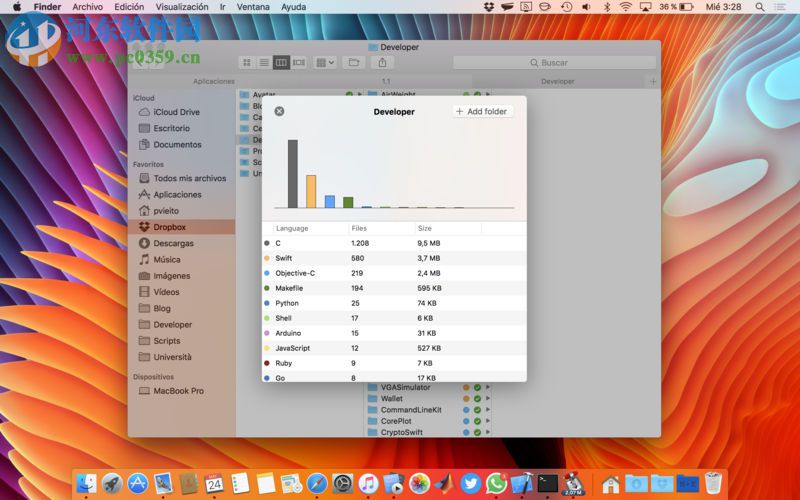Click the tall gray C bar in chart

tap(293, 173)
